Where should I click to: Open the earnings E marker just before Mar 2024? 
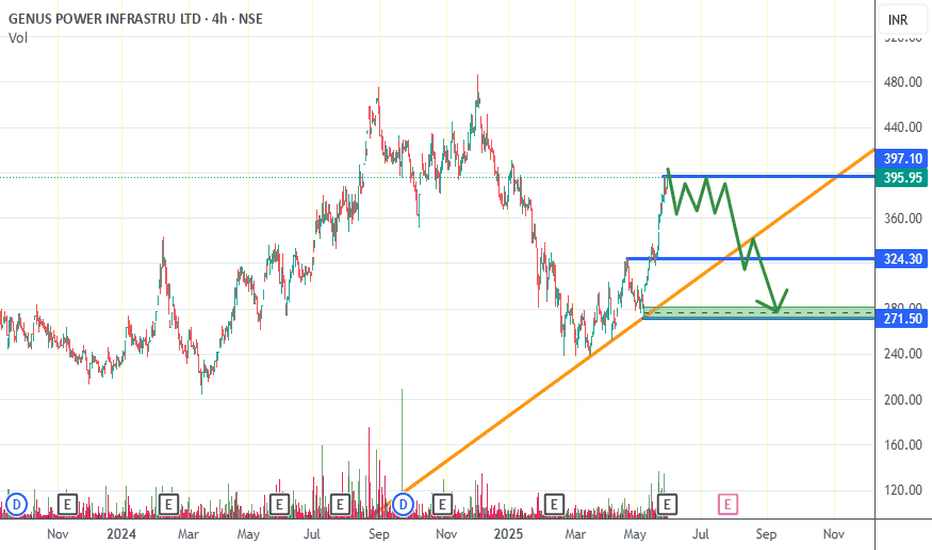coord(168,505)
